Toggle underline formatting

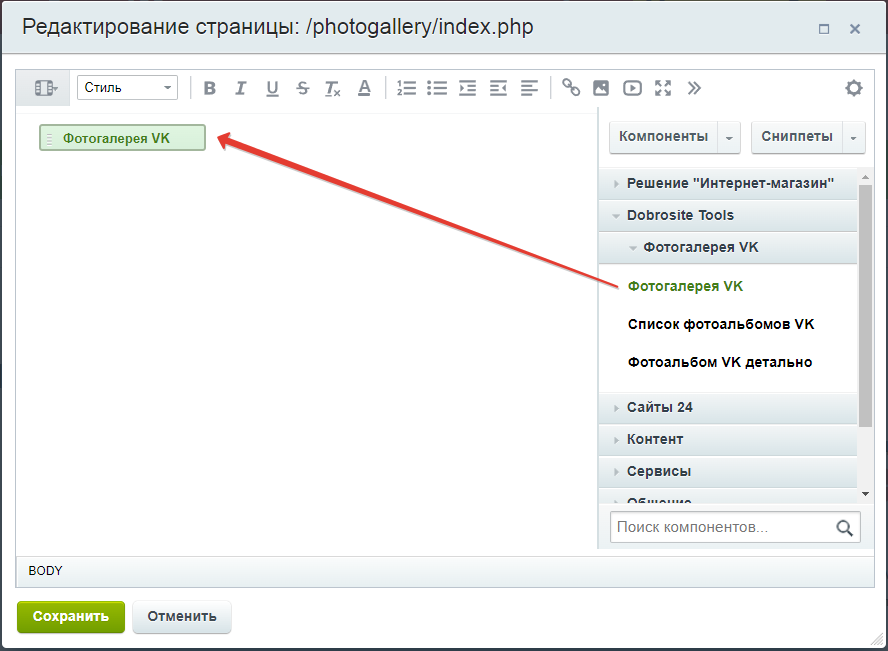[x=272, y=88]
